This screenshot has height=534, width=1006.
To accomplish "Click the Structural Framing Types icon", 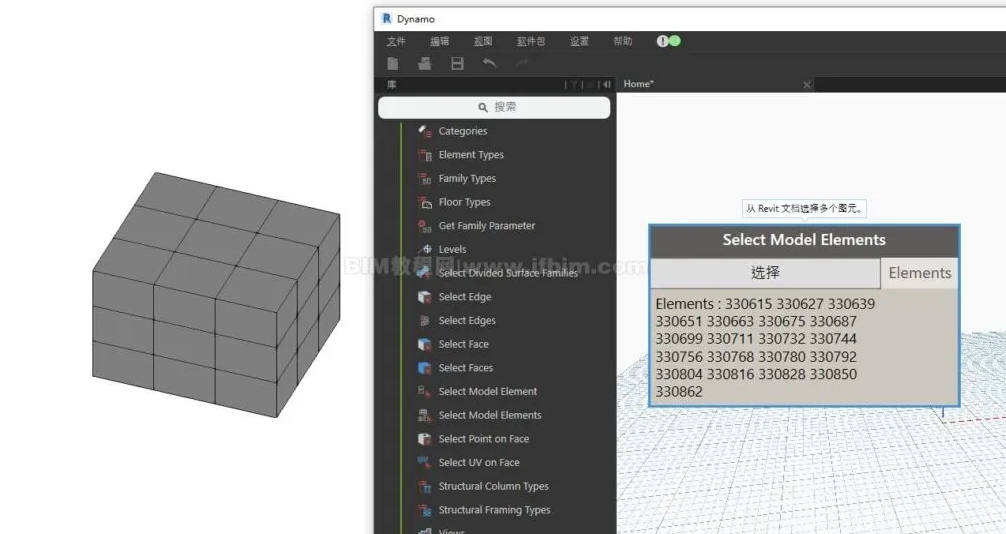I will [424, 510].
